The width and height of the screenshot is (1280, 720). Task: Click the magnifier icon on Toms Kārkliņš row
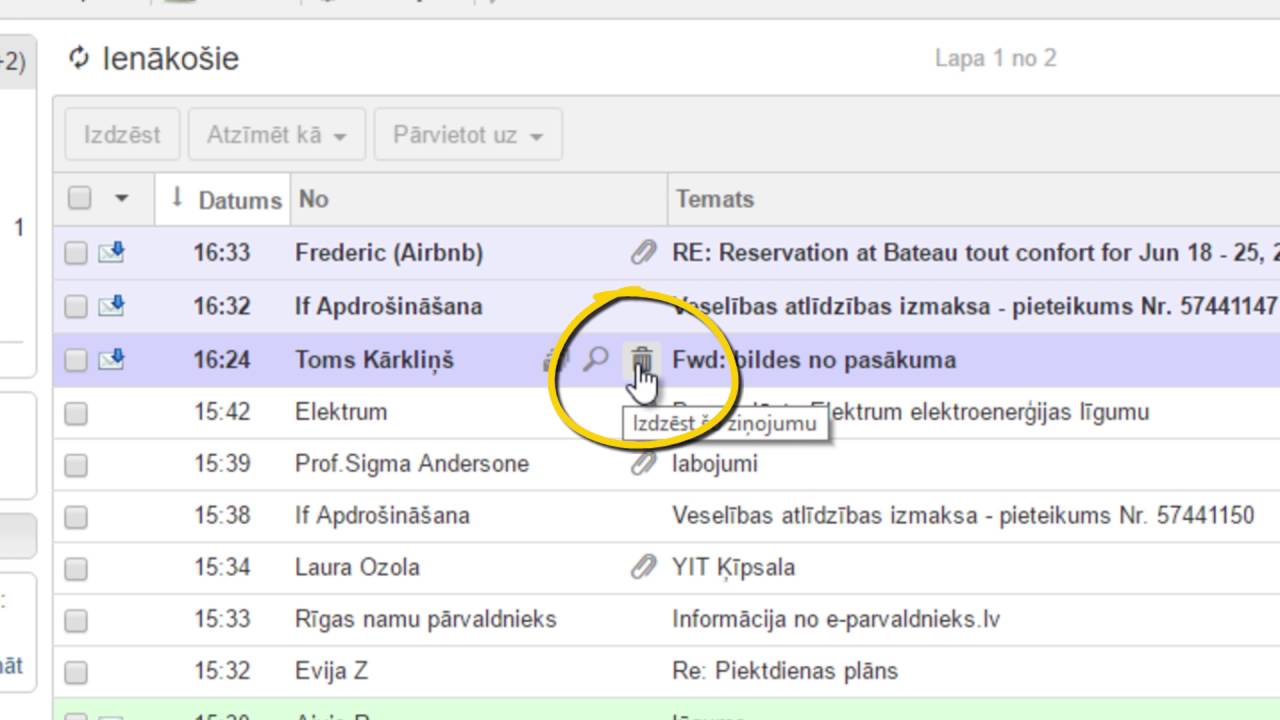(x=596, y=359)
